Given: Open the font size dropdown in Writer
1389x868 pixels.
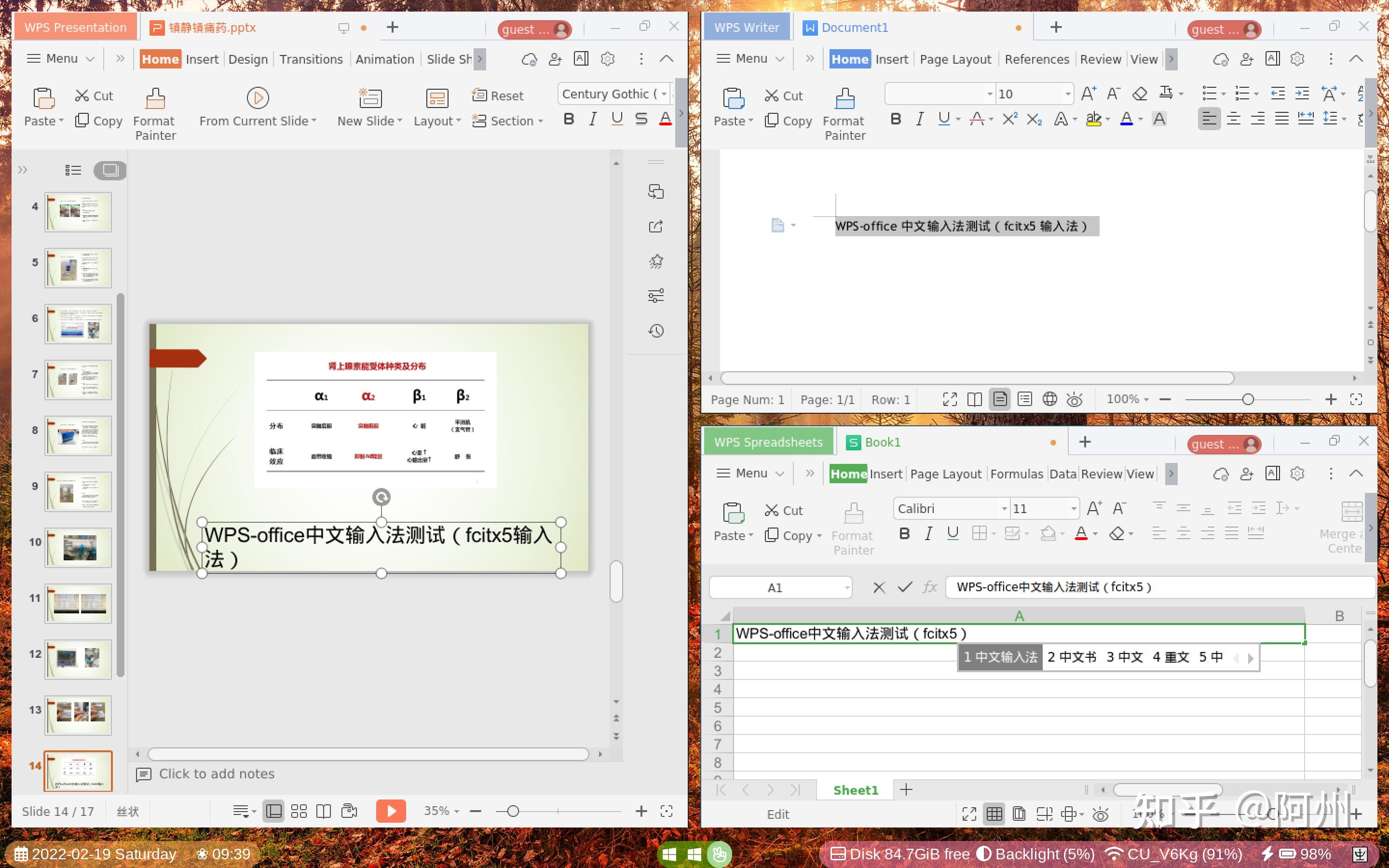Looking at the screenshot, I should (1068, 94).
